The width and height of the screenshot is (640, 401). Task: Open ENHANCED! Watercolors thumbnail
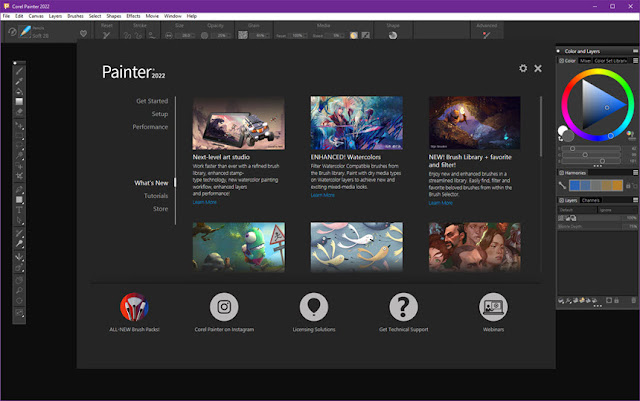pyautogui.click(x=356, y=123)
